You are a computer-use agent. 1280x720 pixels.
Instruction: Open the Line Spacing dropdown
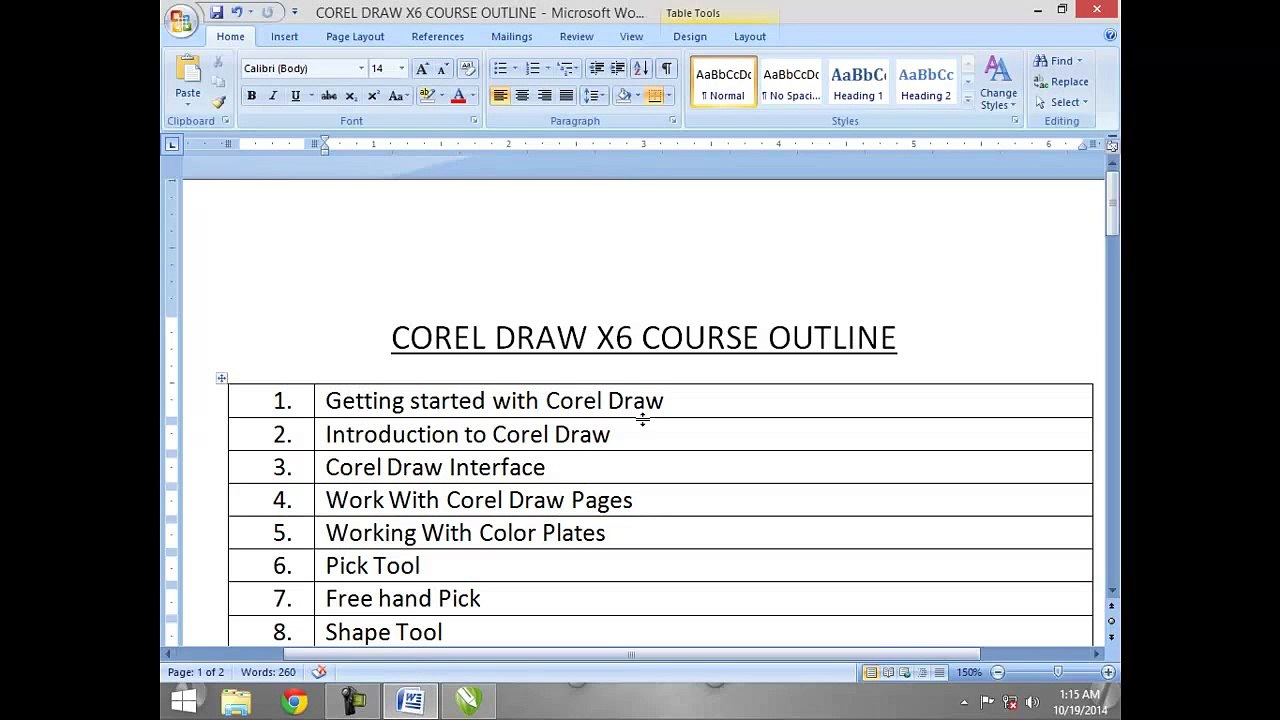[592, 96]
